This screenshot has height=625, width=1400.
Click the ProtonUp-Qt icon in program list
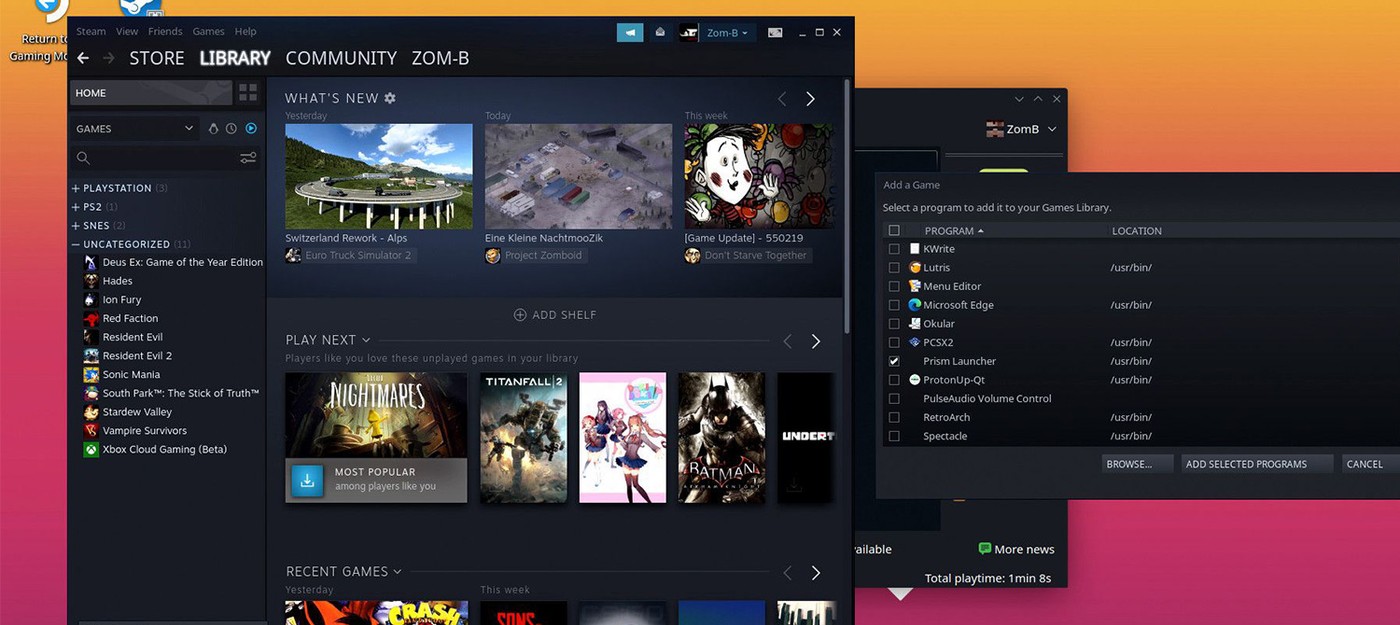point(914,380)
